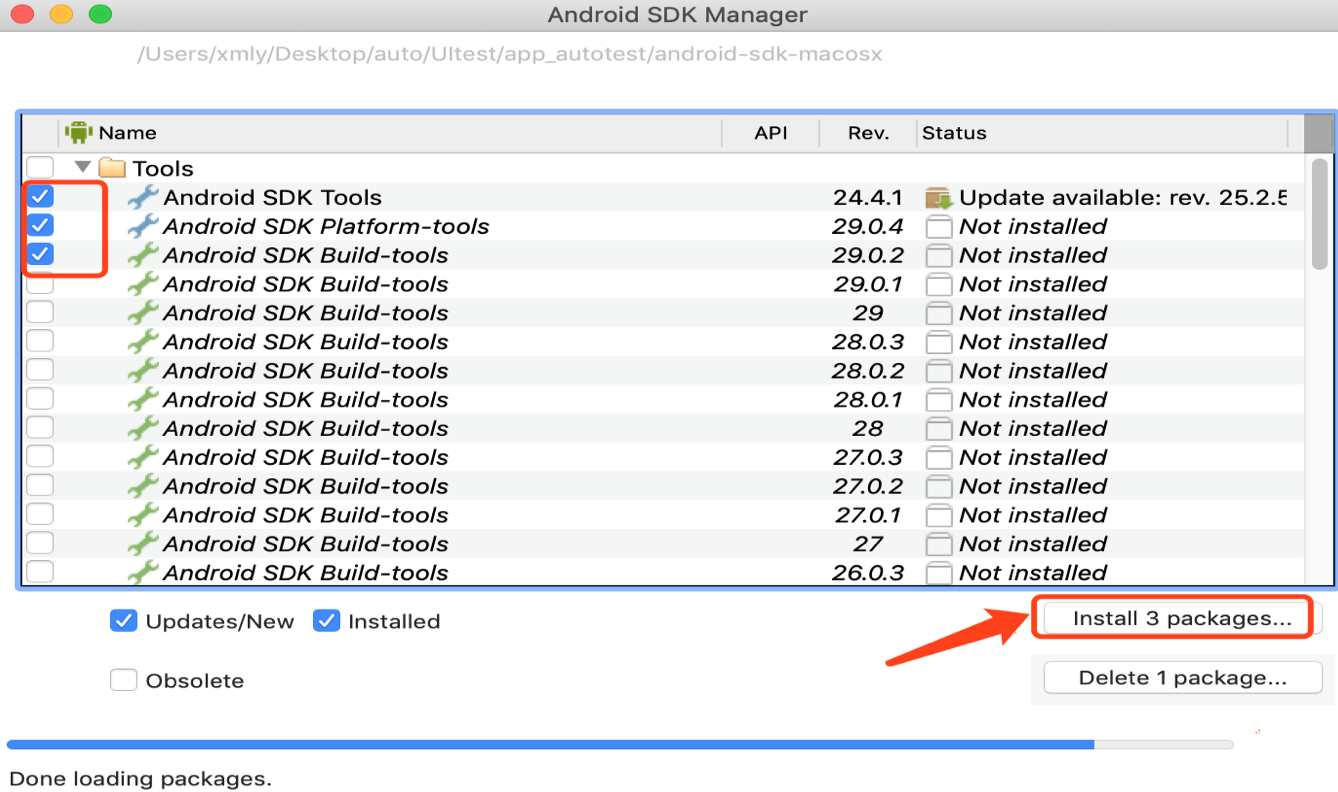The width and height of the screenshot is (1338, 792).
Task: Click the Tools folder icon
Action: (112, 168)
